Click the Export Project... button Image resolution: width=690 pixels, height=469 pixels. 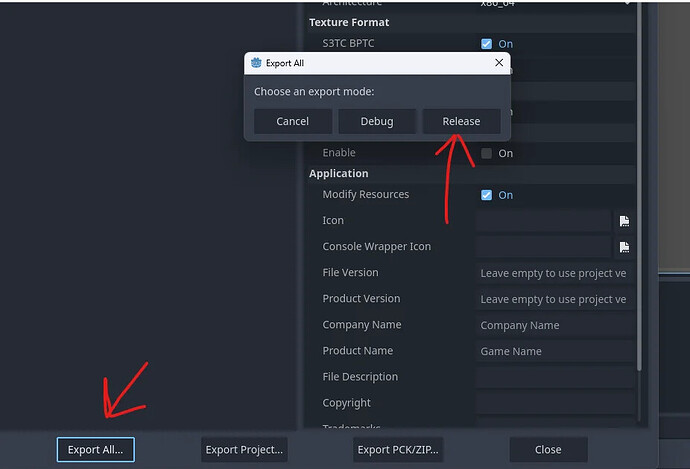pos(244,450)
